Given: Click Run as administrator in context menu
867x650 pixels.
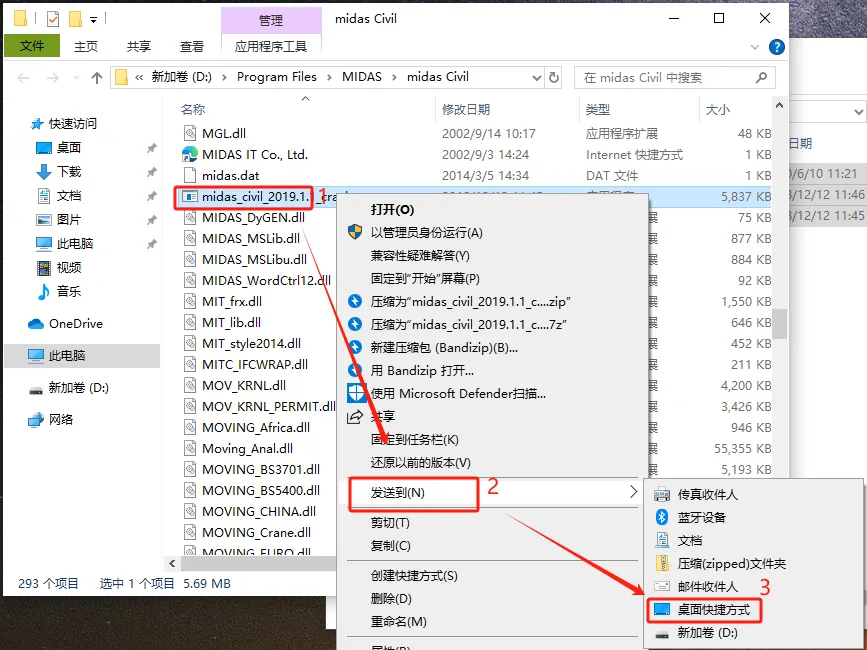Looking at the screenshot, I should coord(426,233).
